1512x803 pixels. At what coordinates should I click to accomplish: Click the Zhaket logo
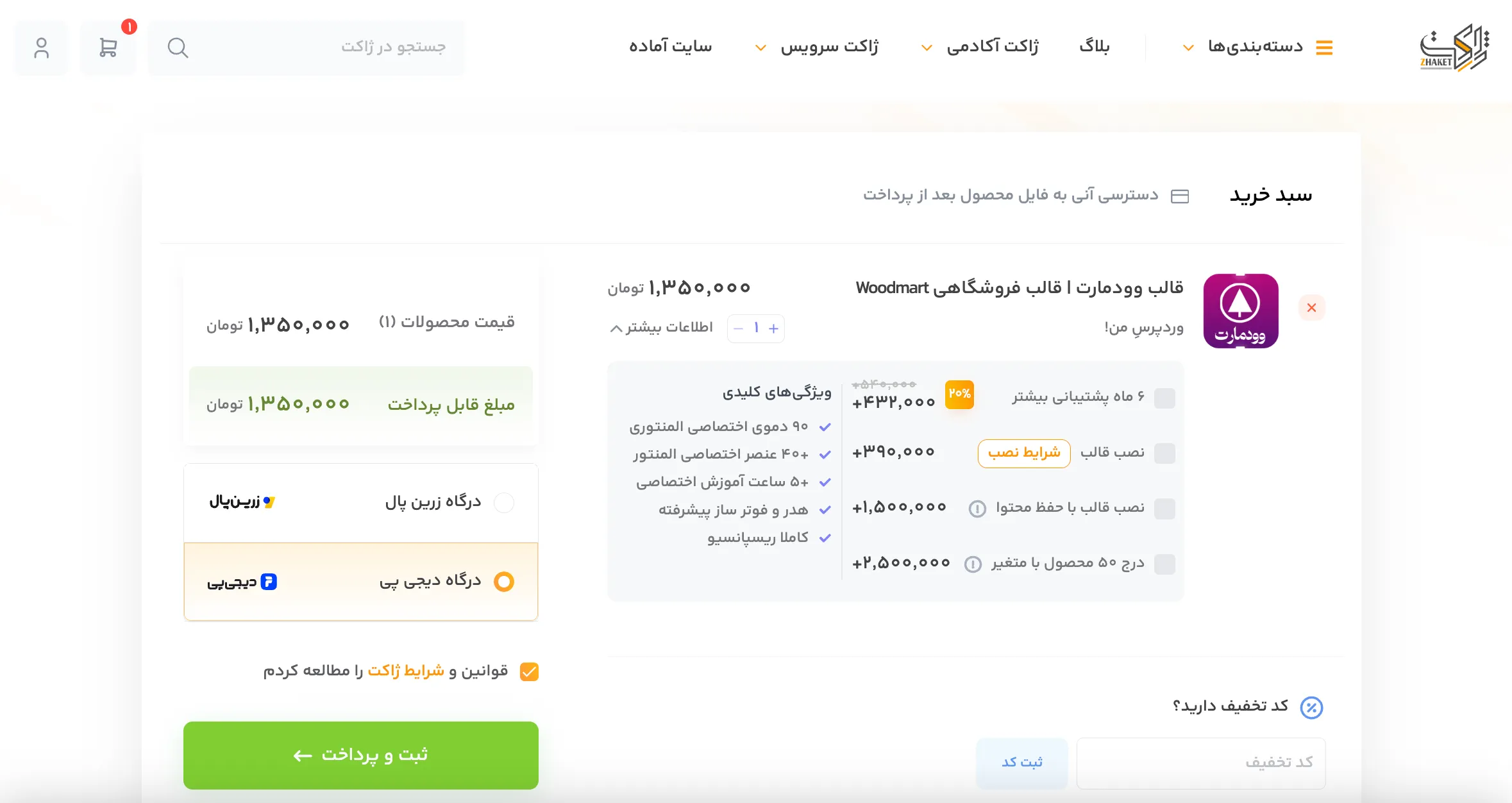[1454, 47]
